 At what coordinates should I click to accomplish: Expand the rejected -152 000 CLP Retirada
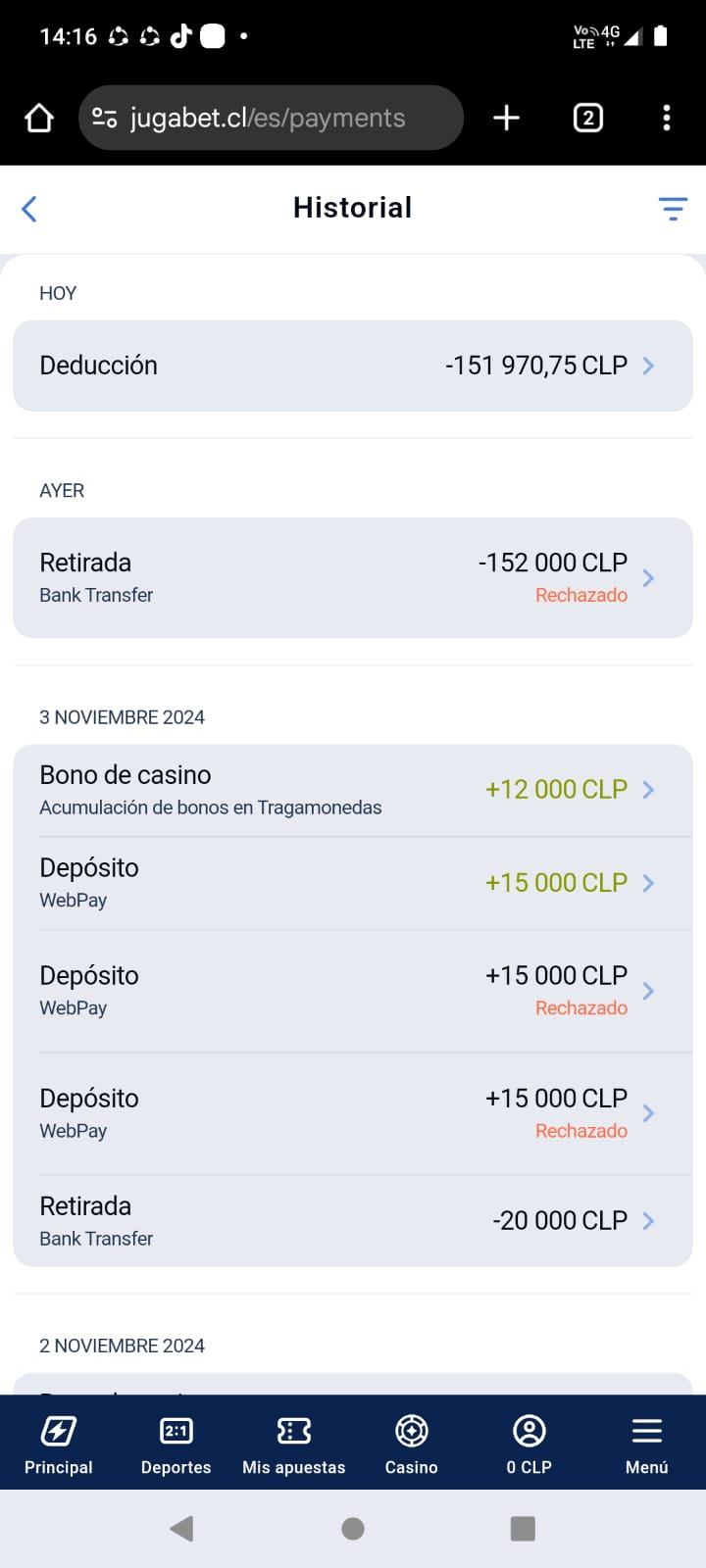coord(353,578)
